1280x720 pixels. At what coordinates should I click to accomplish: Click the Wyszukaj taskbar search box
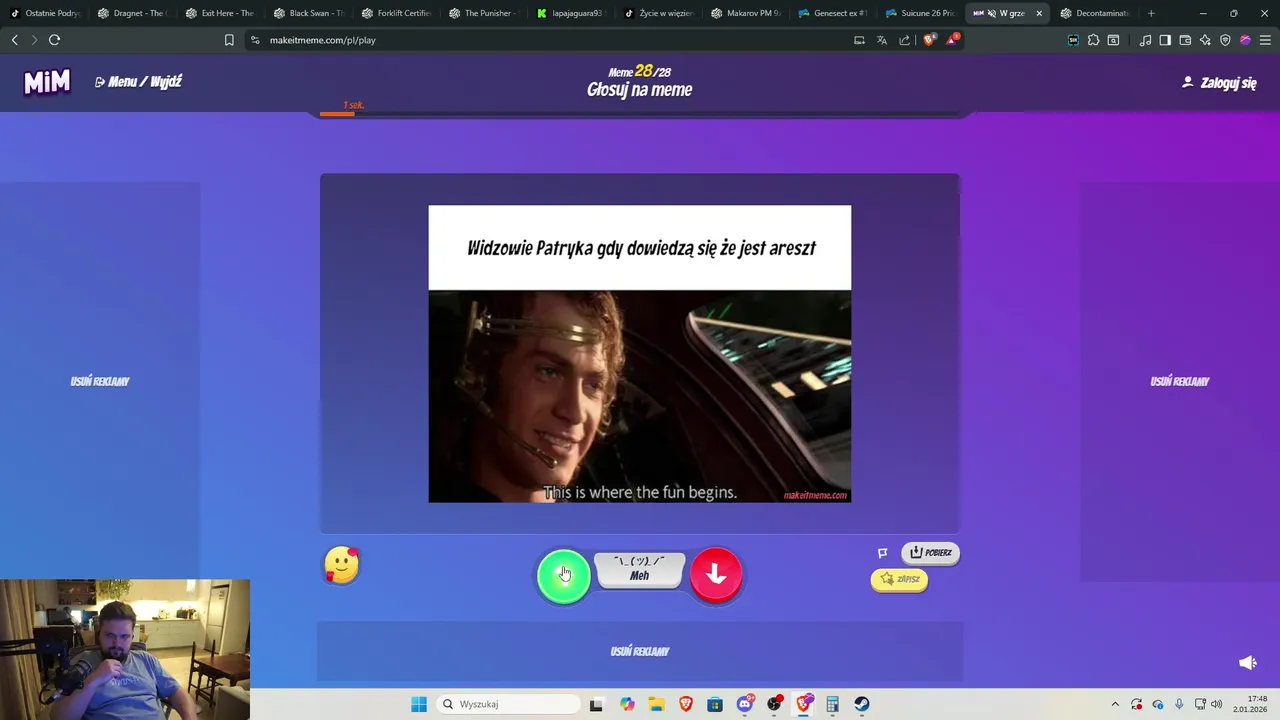click(509, 704)
